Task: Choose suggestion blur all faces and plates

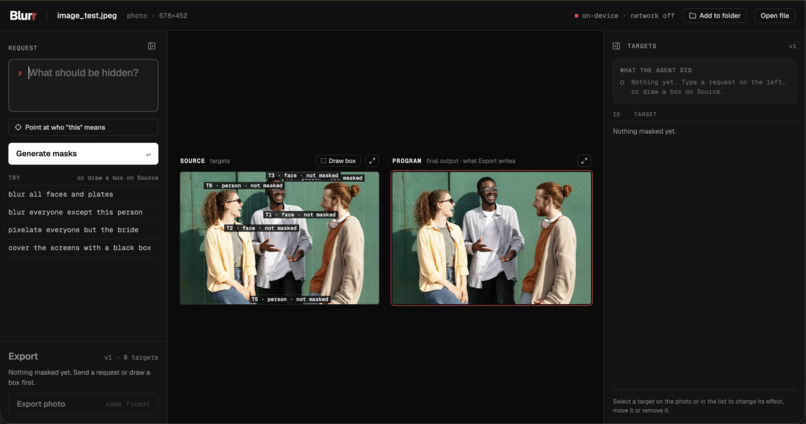Action: click(x=61, y=194)
